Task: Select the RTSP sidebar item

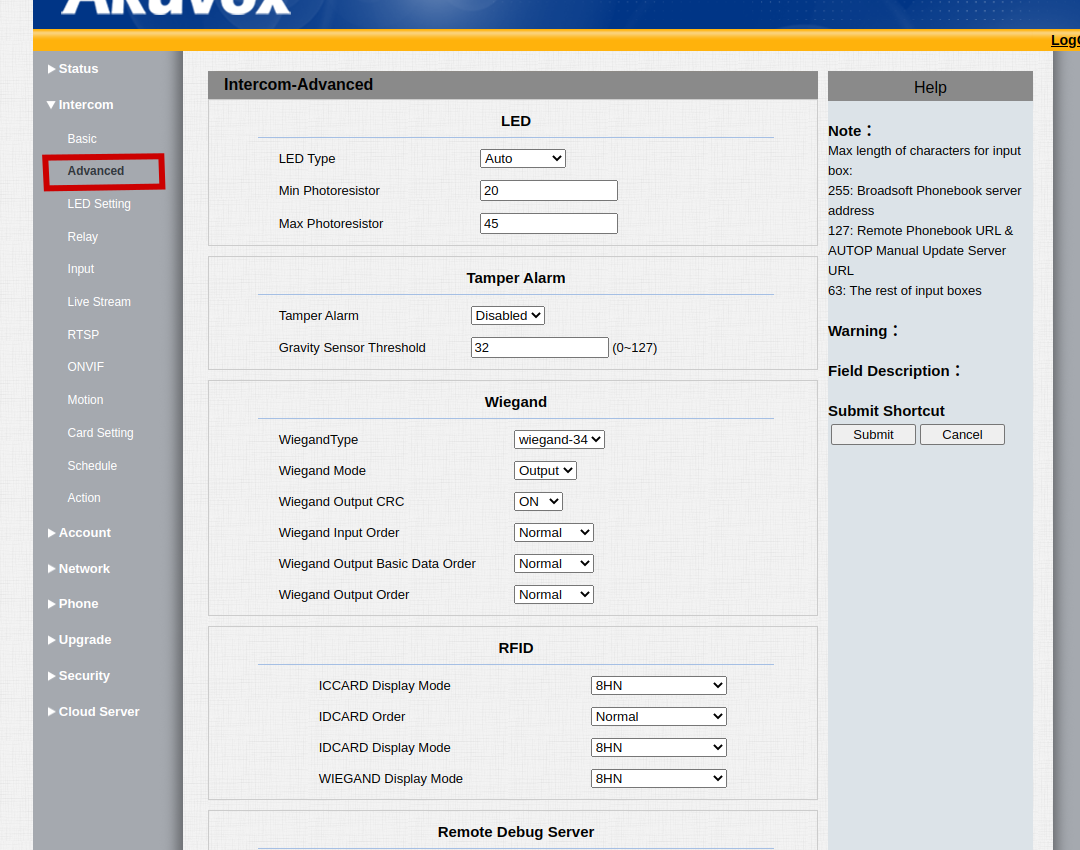Action: [x=83, y=335]
